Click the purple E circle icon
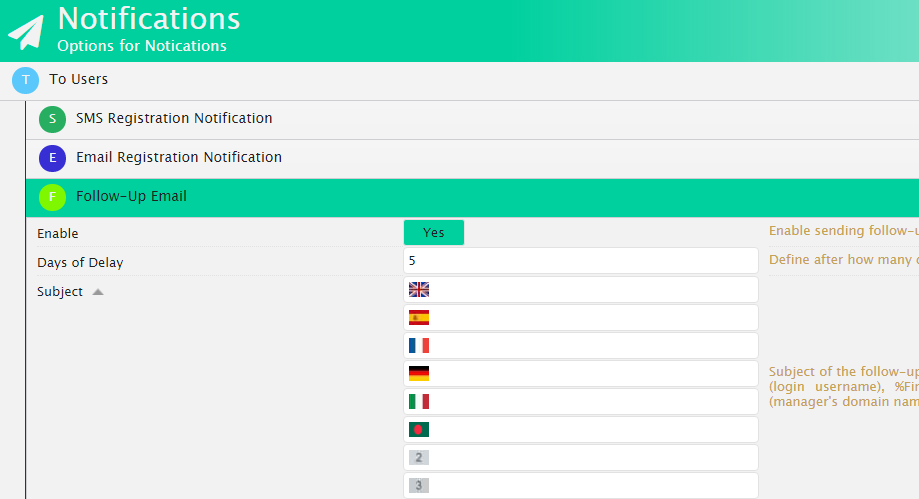Image resolution: width=919 pixels, height=499 pixels. (52, 158)
